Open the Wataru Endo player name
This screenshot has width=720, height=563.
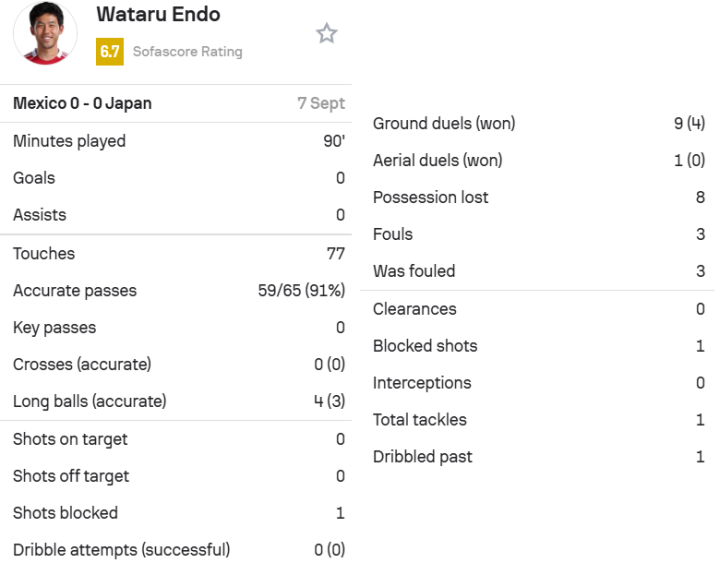click(158, 15)
